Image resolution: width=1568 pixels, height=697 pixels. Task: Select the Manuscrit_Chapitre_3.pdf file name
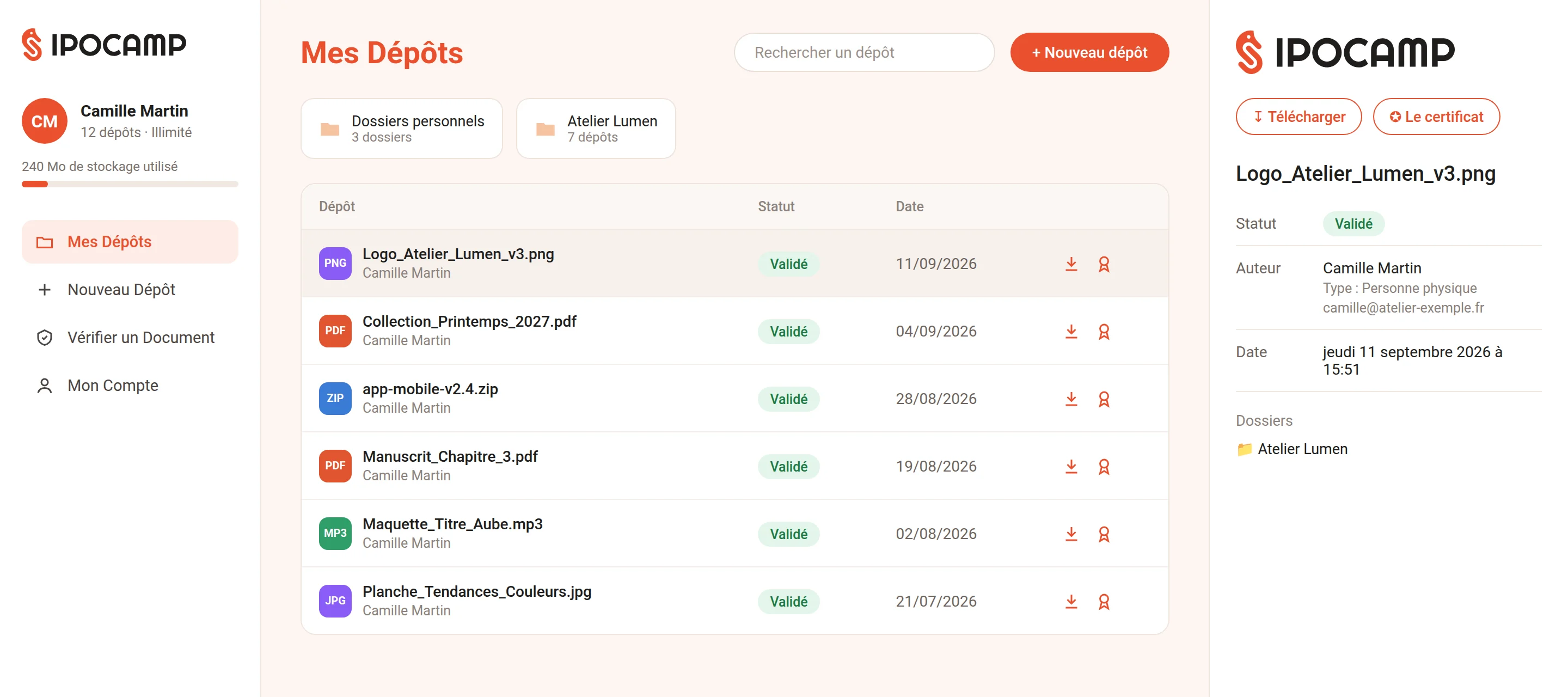(450, 456)
